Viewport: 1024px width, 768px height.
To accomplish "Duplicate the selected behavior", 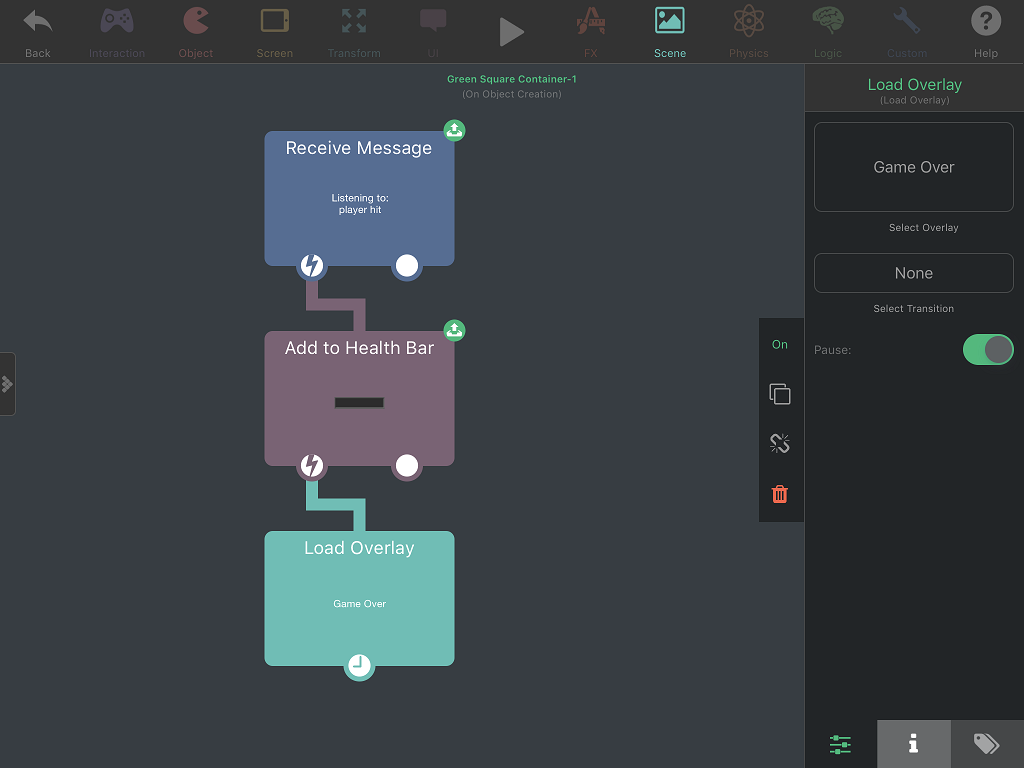I will 780,394.
